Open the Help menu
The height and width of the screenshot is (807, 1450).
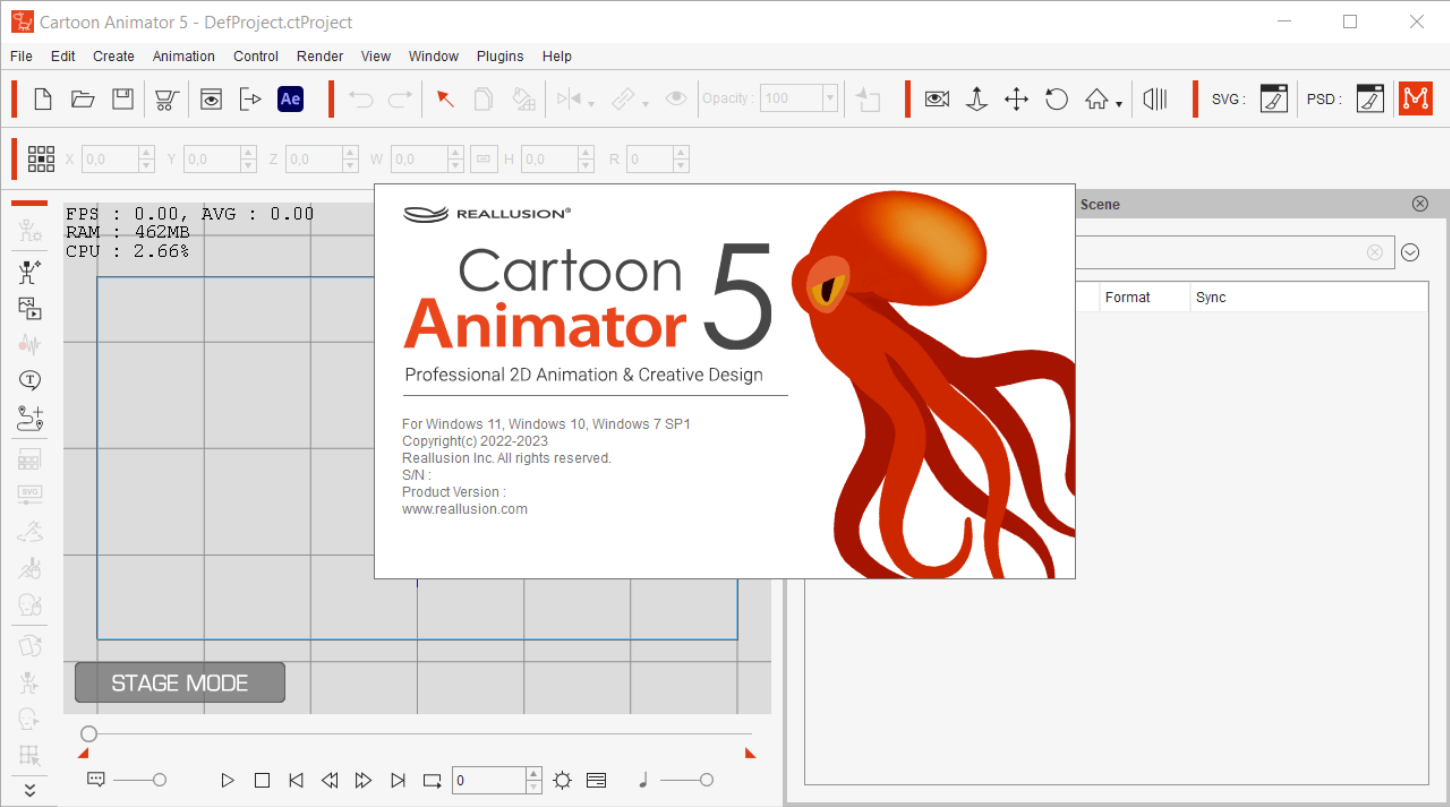[x=557, y=56]
